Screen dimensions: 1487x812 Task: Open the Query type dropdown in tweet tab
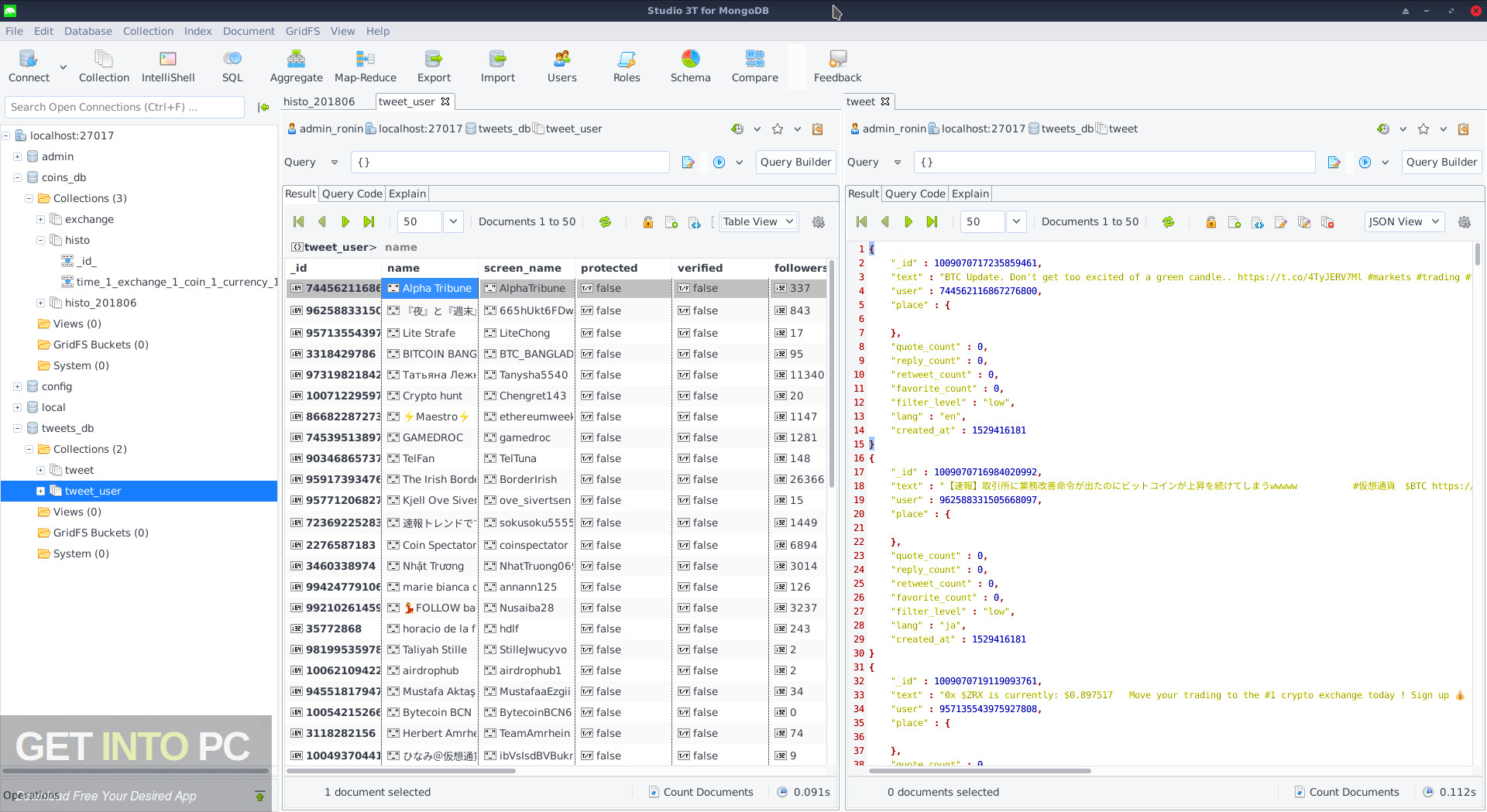(898, 163)
